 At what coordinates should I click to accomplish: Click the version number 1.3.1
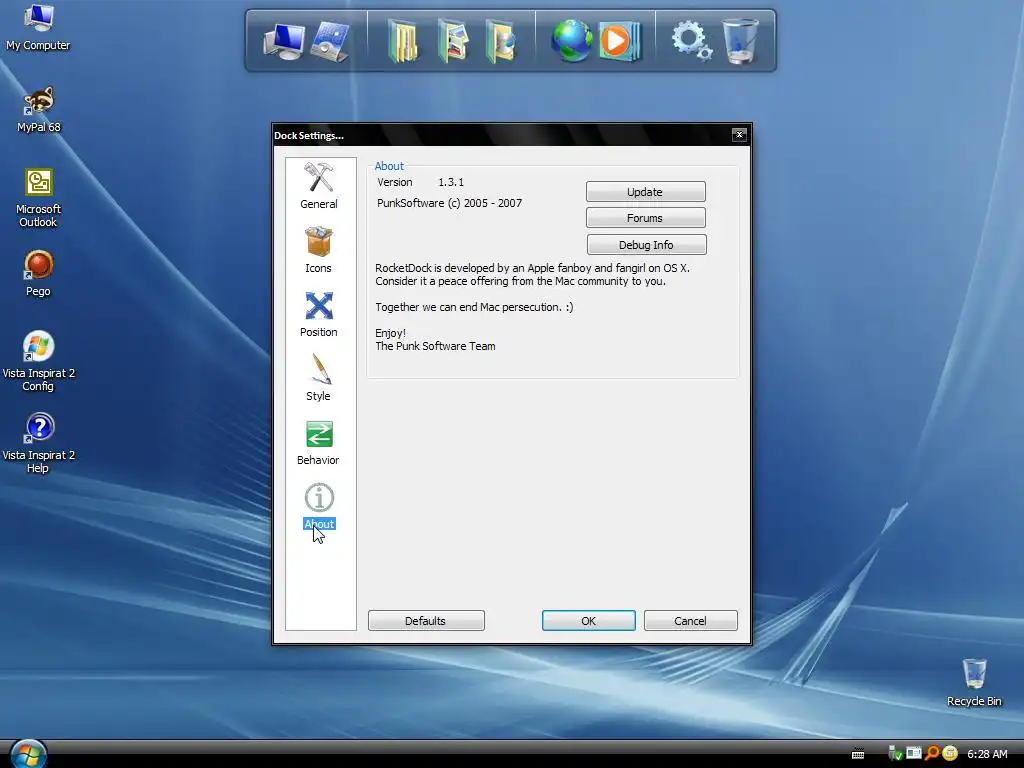point(451,182)
